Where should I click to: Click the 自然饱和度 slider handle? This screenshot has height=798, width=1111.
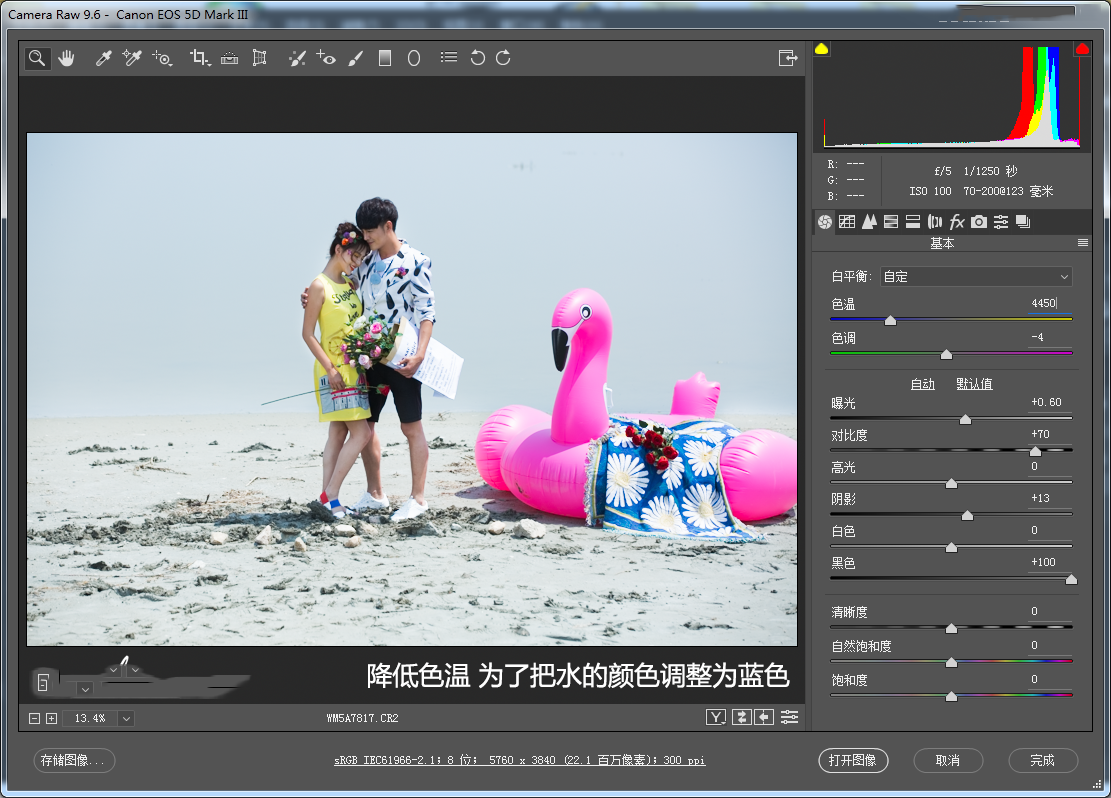click(x=952, y=663)
